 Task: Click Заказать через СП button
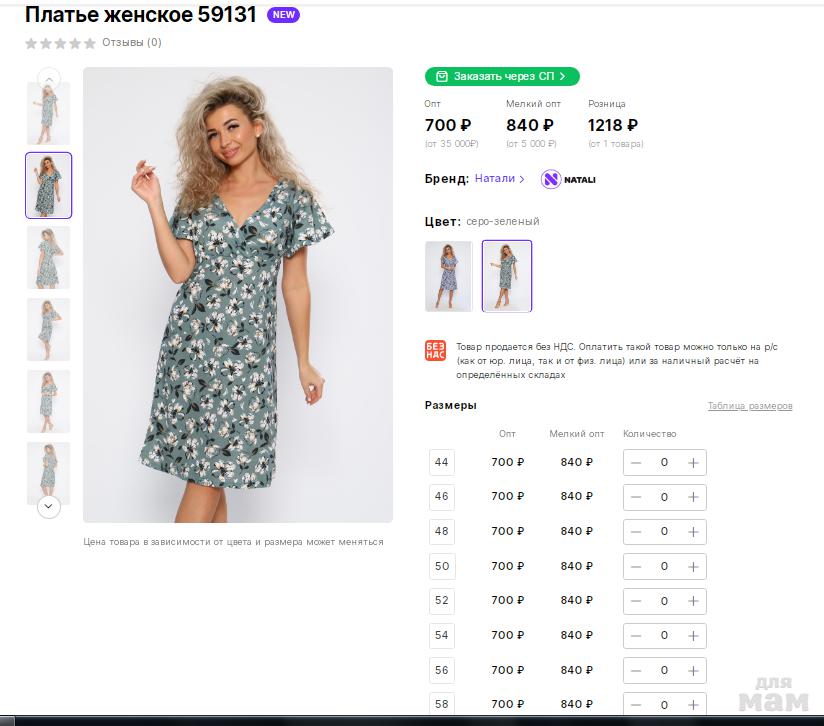pos(502,76)
